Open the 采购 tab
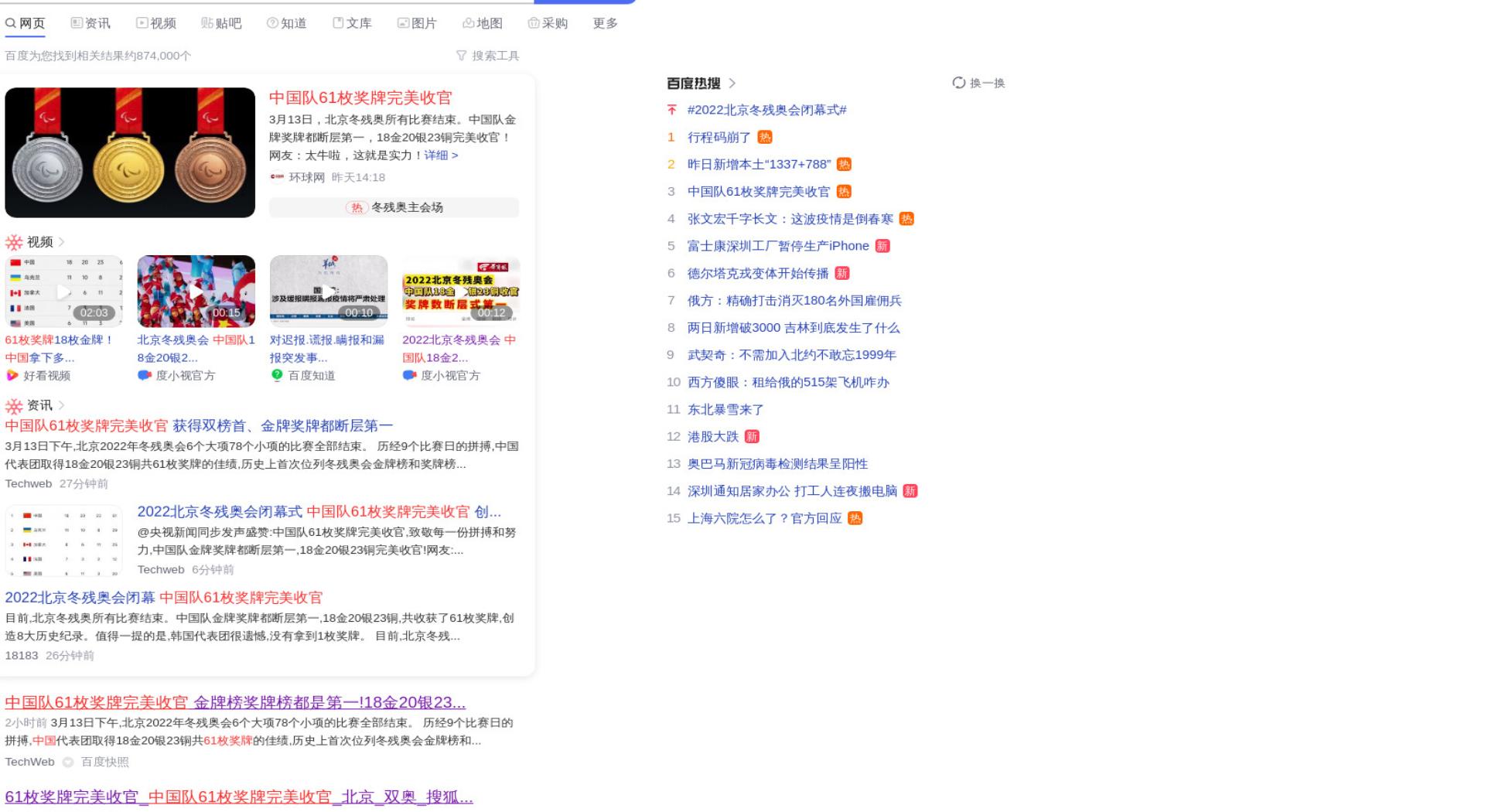 [548, 23]
